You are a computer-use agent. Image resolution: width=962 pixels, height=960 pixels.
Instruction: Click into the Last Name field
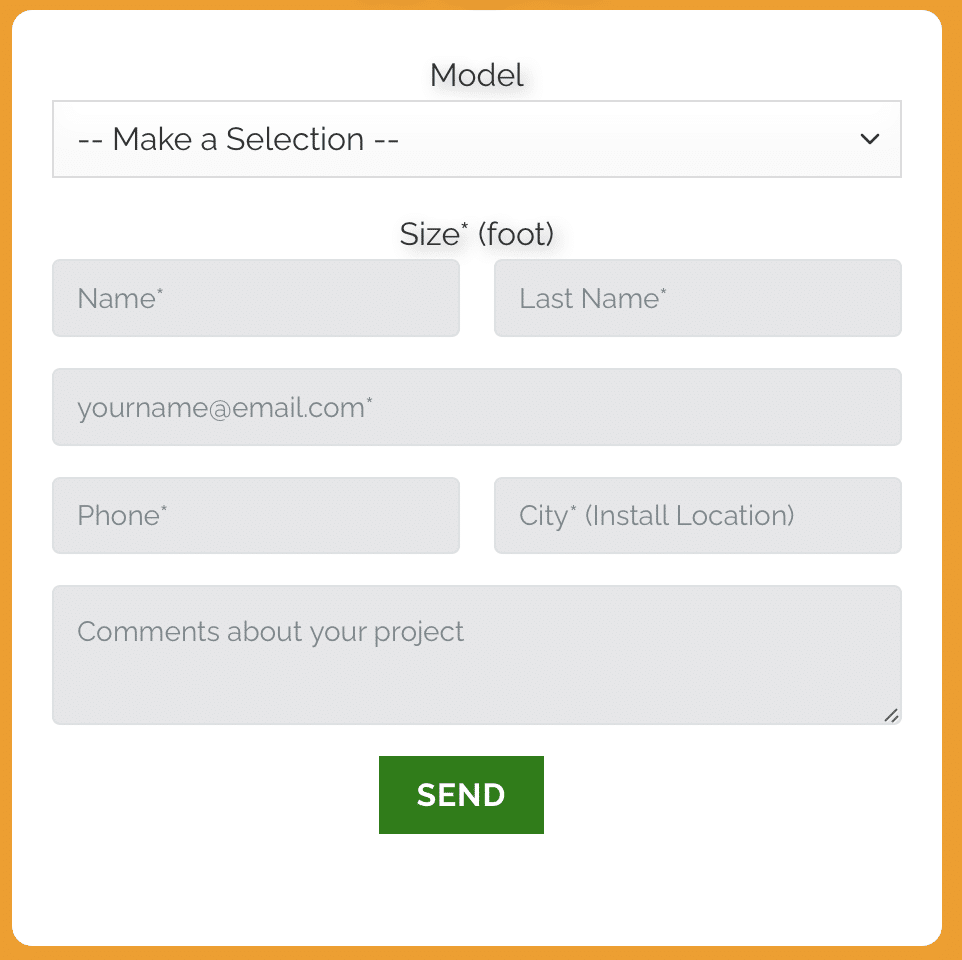coord(697,298)
